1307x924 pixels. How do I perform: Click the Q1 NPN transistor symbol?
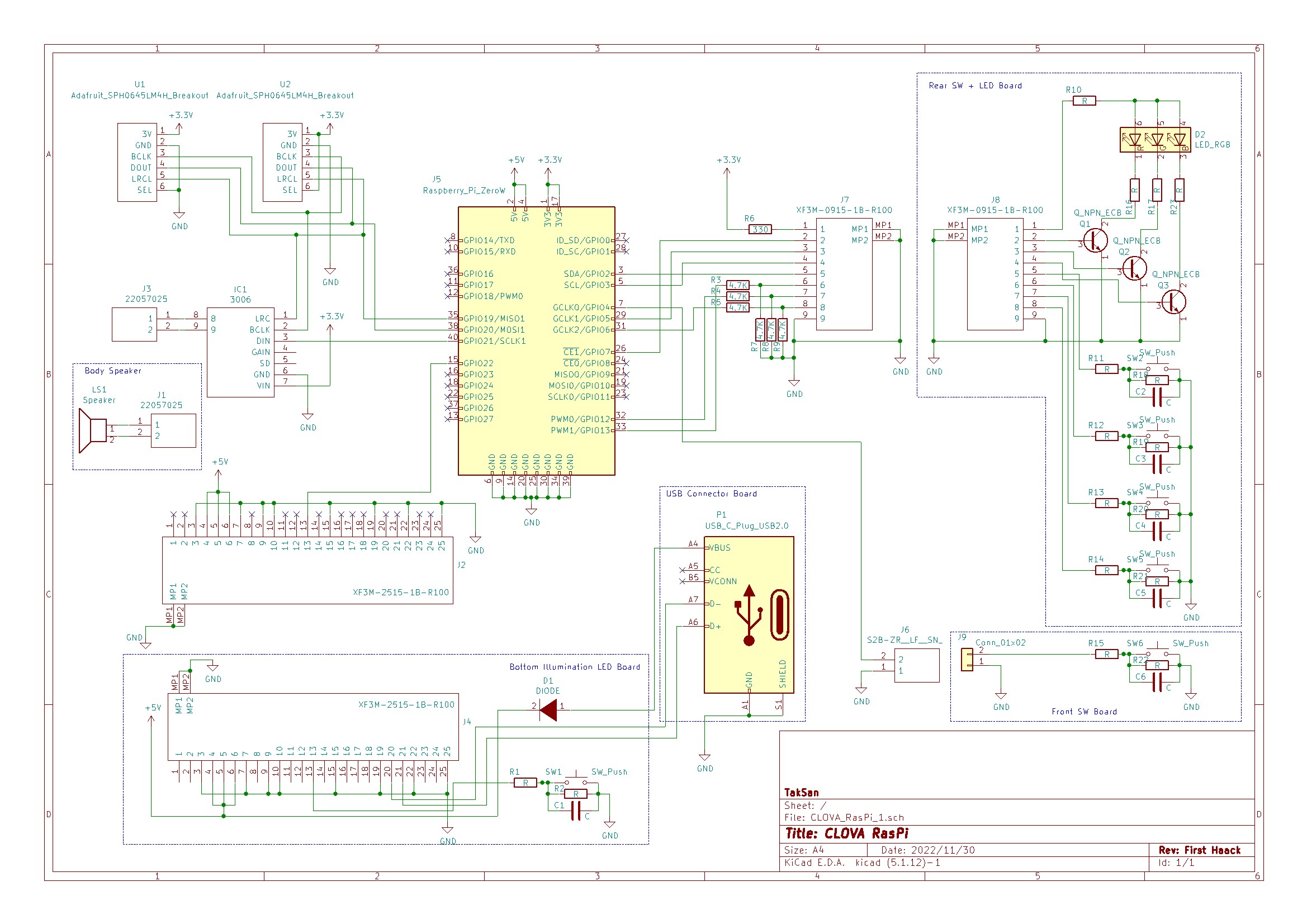point(1096,240)
